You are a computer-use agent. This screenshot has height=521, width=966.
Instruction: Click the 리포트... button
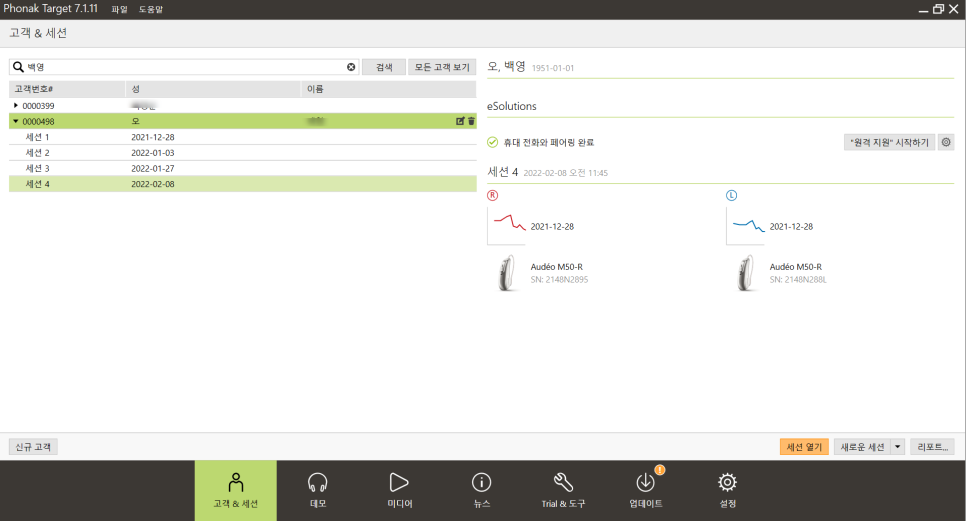coord(932,447)
